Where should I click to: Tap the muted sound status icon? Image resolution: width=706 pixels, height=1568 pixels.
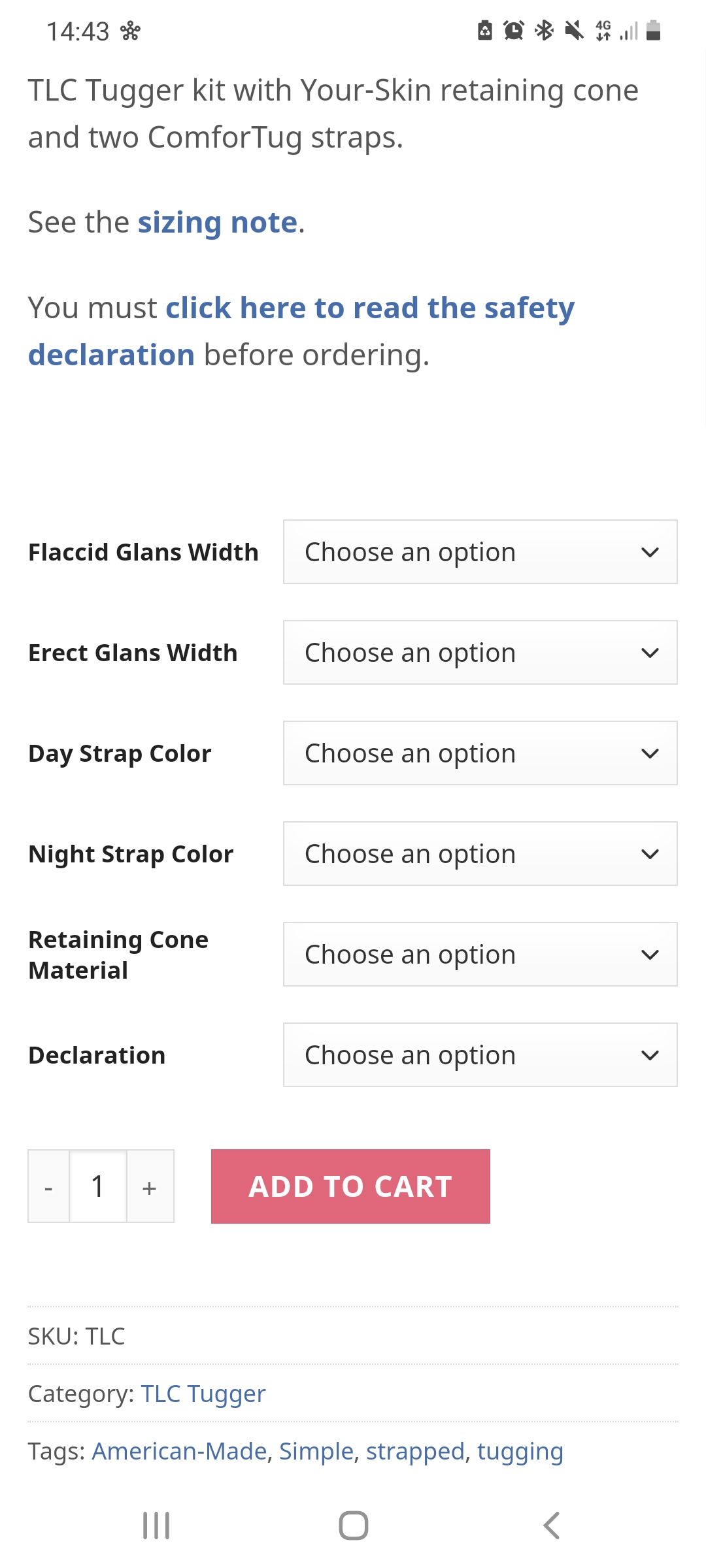tap(574, 30)
